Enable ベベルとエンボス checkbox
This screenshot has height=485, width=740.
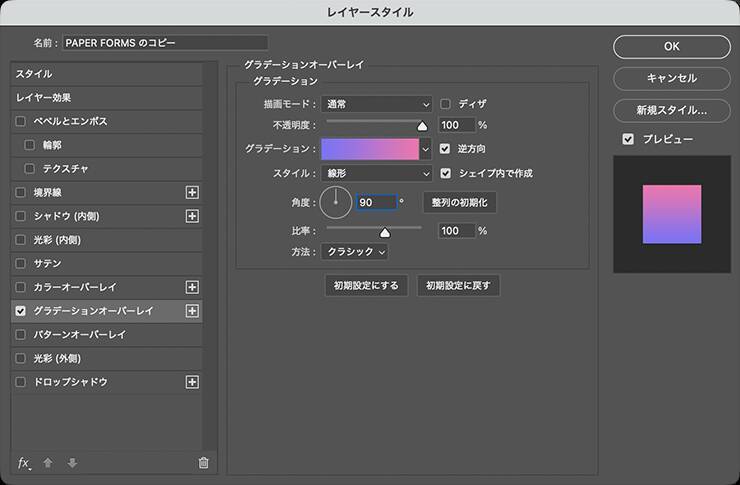pos(20,121)
